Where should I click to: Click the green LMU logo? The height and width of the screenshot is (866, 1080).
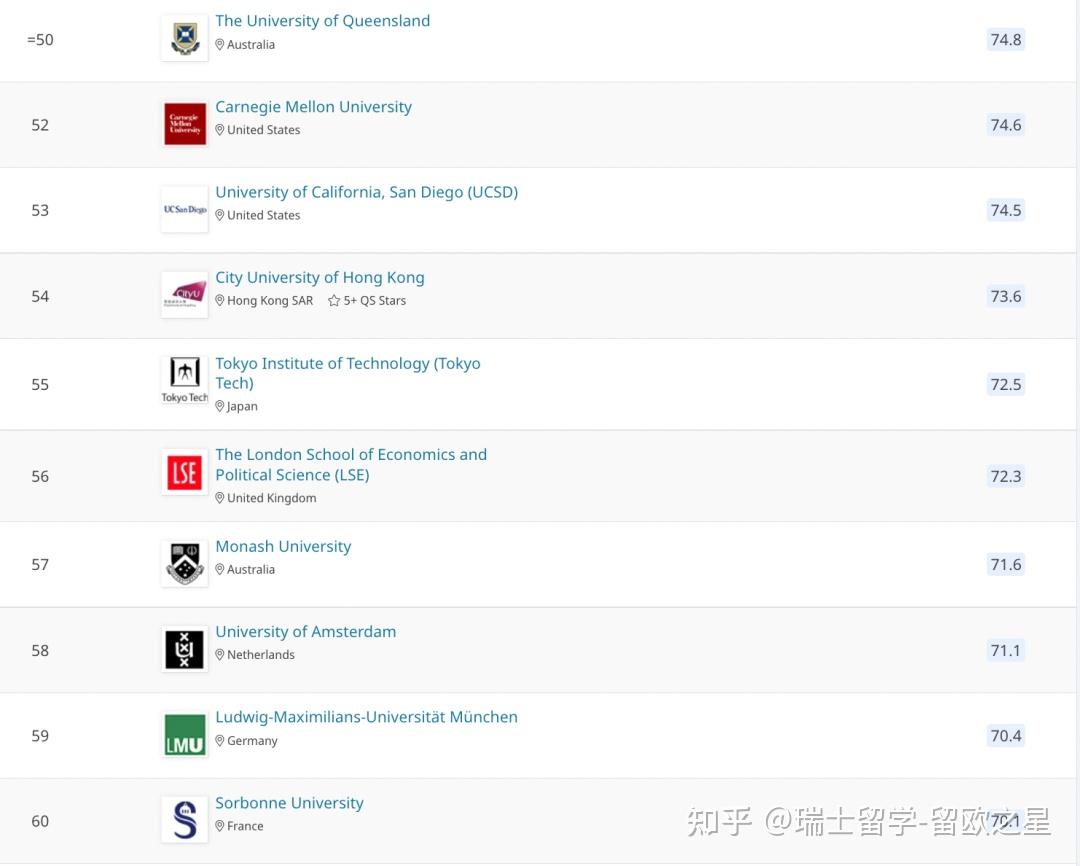pos(185,734)
